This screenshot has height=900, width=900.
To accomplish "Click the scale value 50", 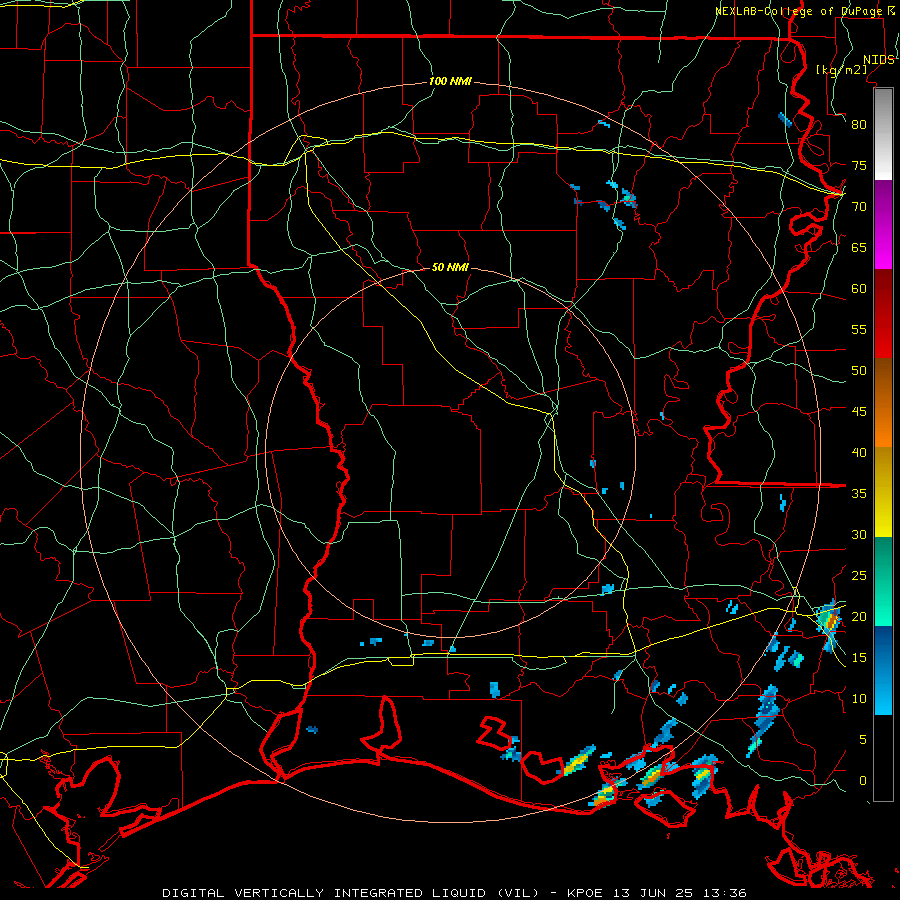I will click(859, 371).
